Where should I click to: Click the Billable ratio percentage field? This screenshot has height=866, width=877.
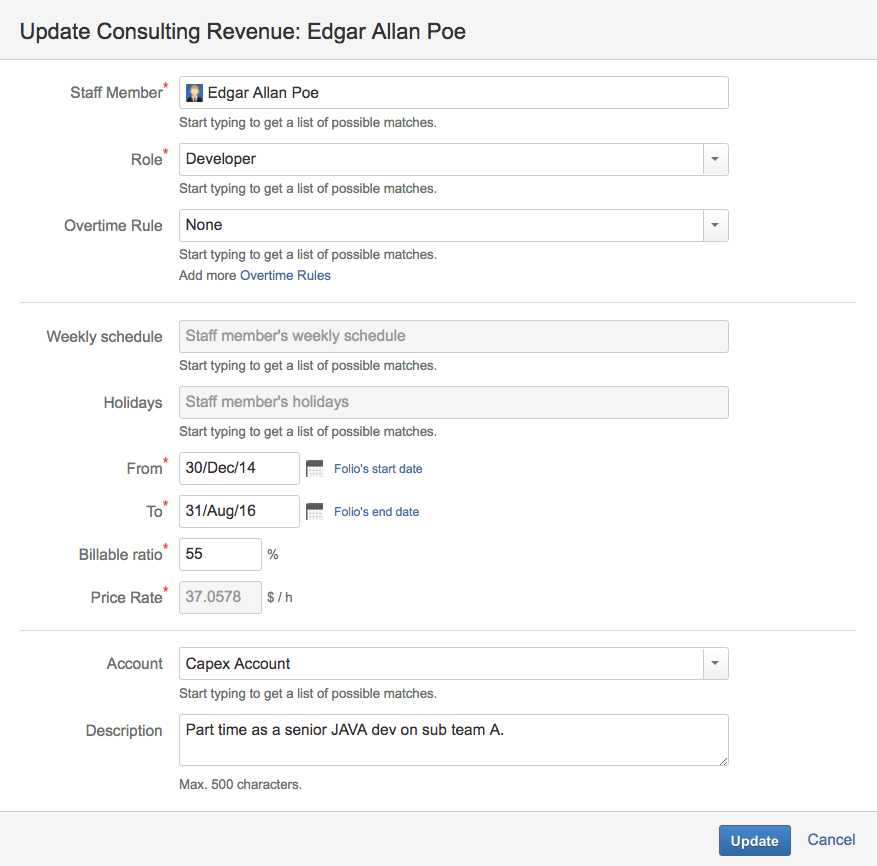[x=220, y=554]
